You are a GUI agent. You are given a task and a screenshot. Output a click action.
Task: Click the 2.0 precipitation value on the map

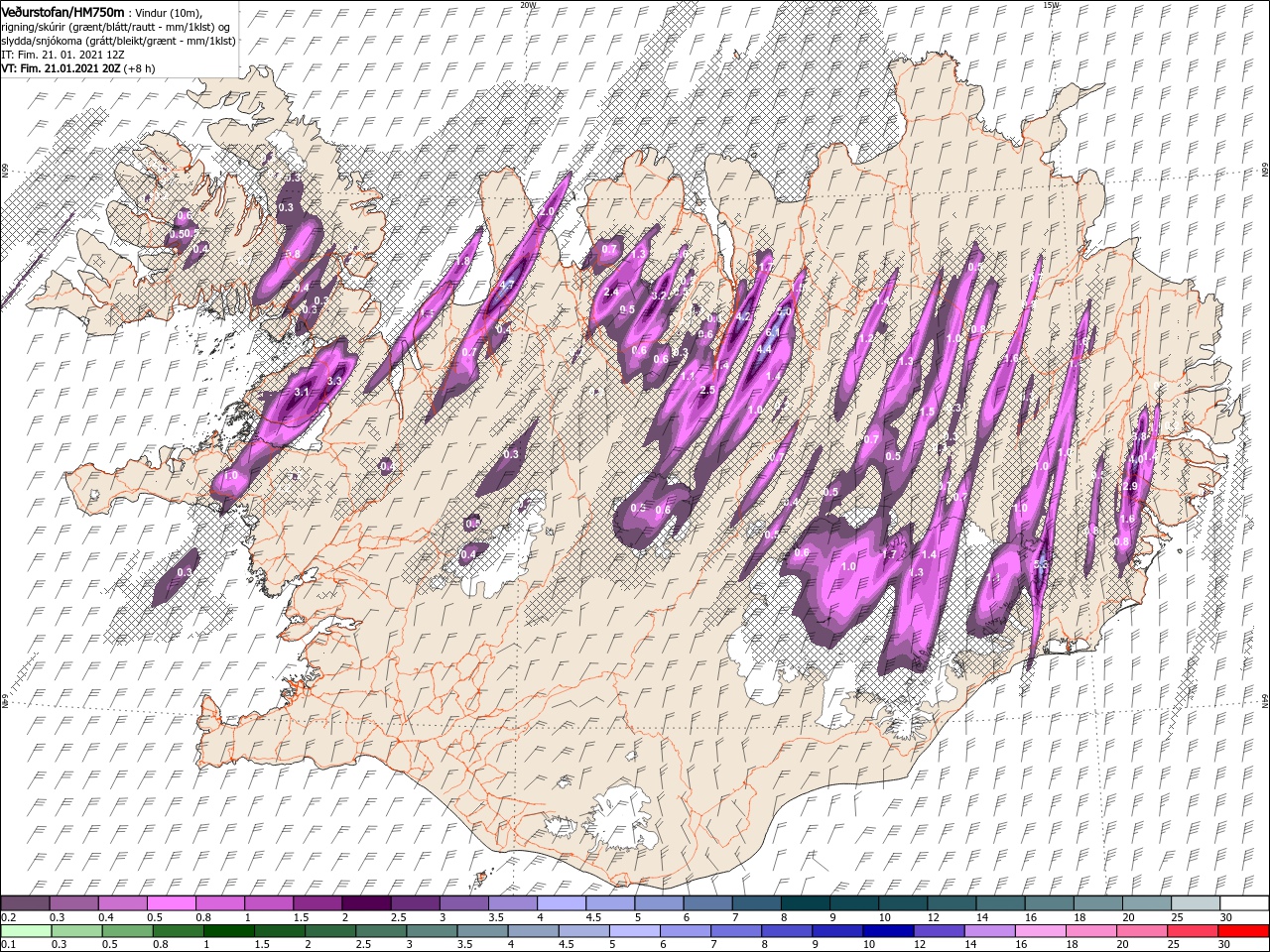pyautogui.click(x=546, y=212)
